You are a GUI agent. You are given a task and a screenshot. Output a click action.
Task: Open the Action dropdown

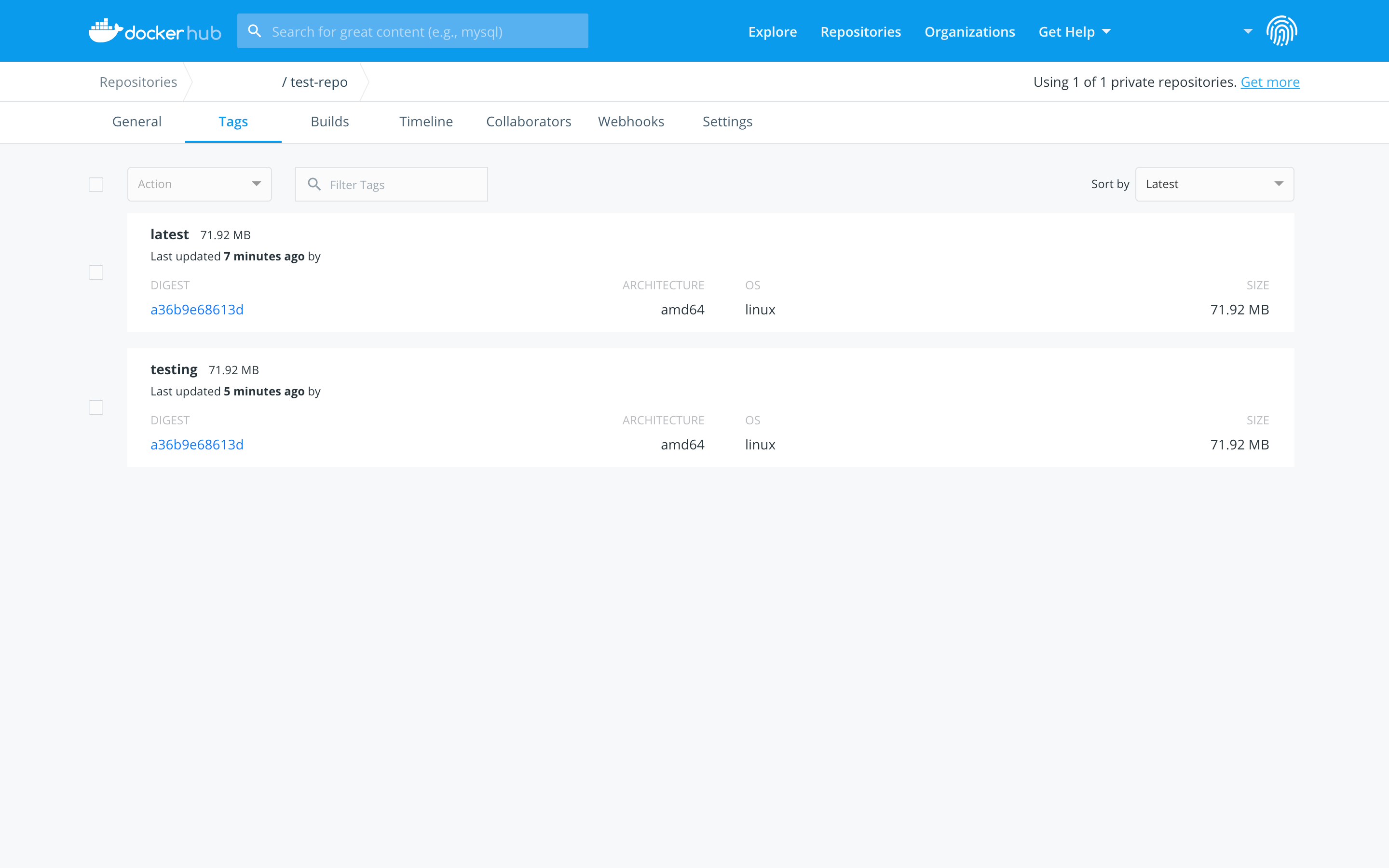coord(199,184)
